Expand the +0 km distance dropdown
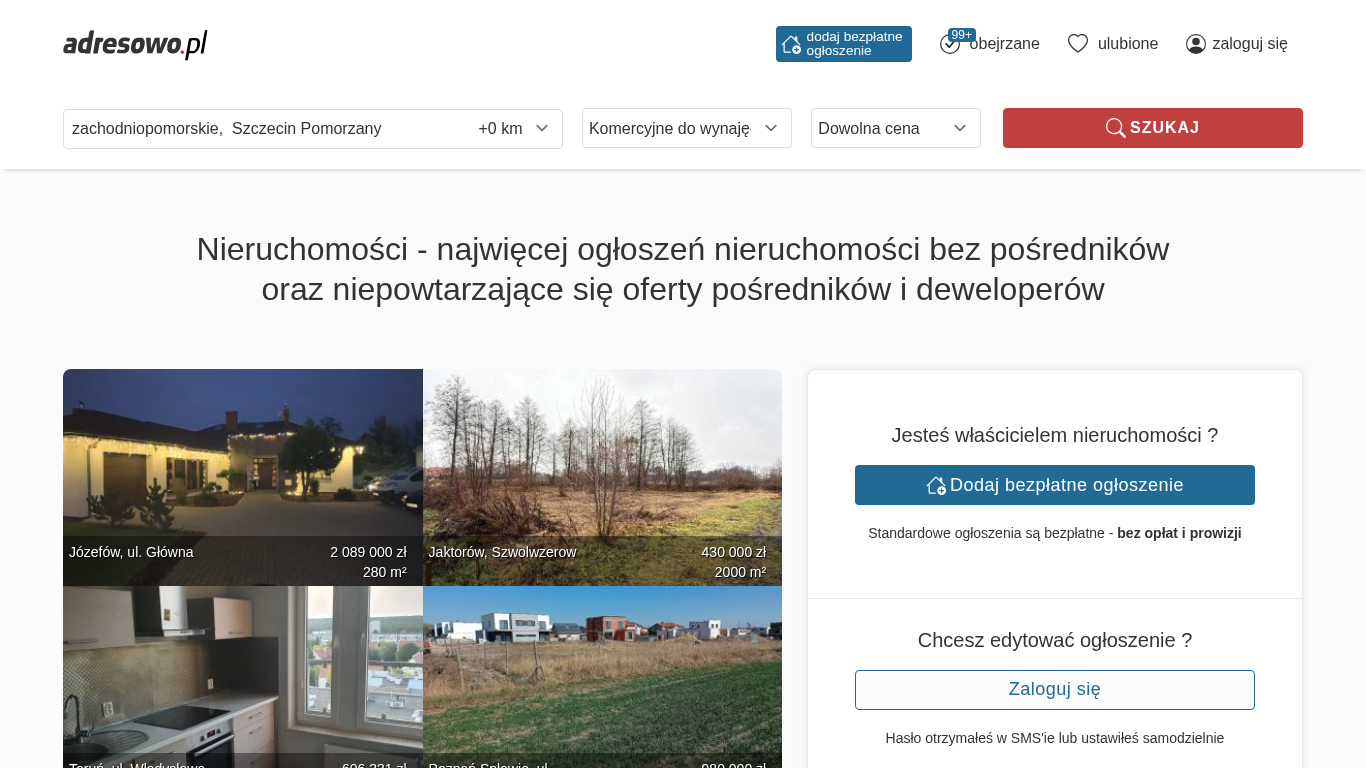Viewport: 1366px width, 768px height. pyautogui.click(x=513, y=129)
